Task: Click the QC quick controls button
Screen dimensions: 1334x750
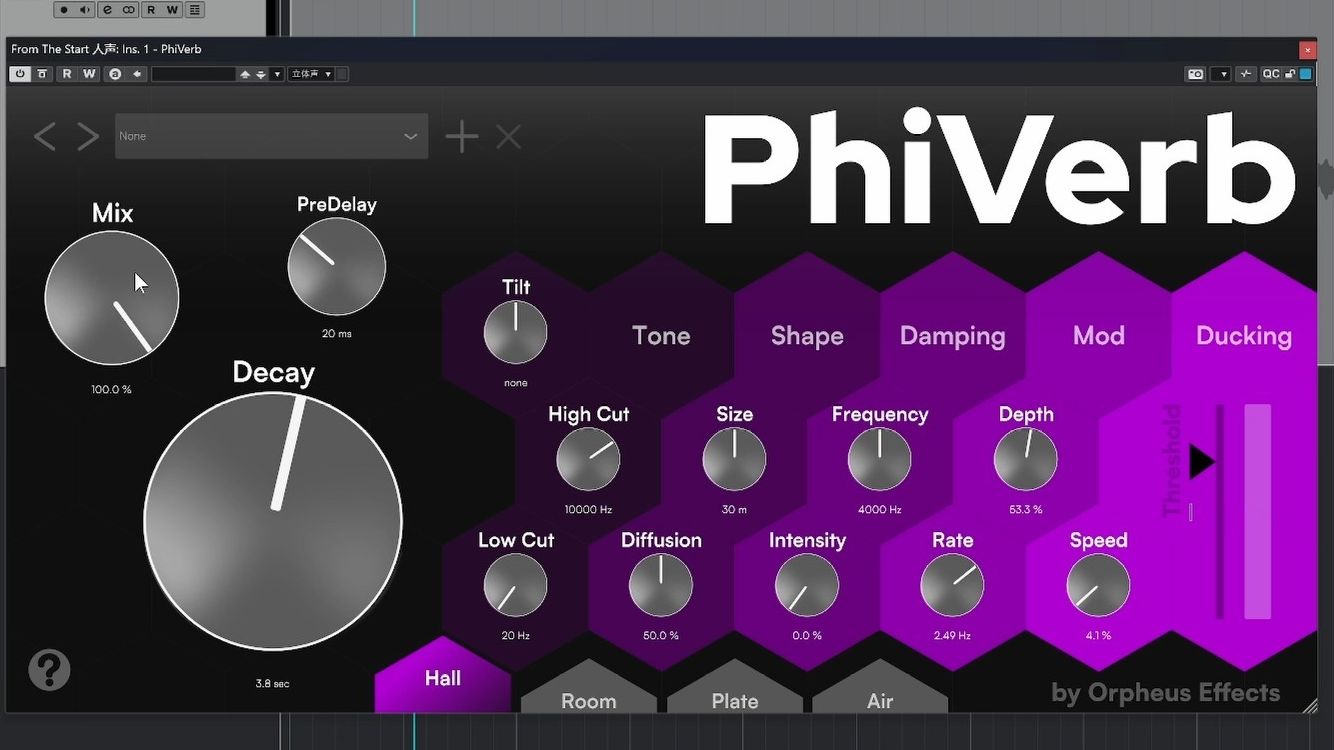Action: pos(1270,74)
